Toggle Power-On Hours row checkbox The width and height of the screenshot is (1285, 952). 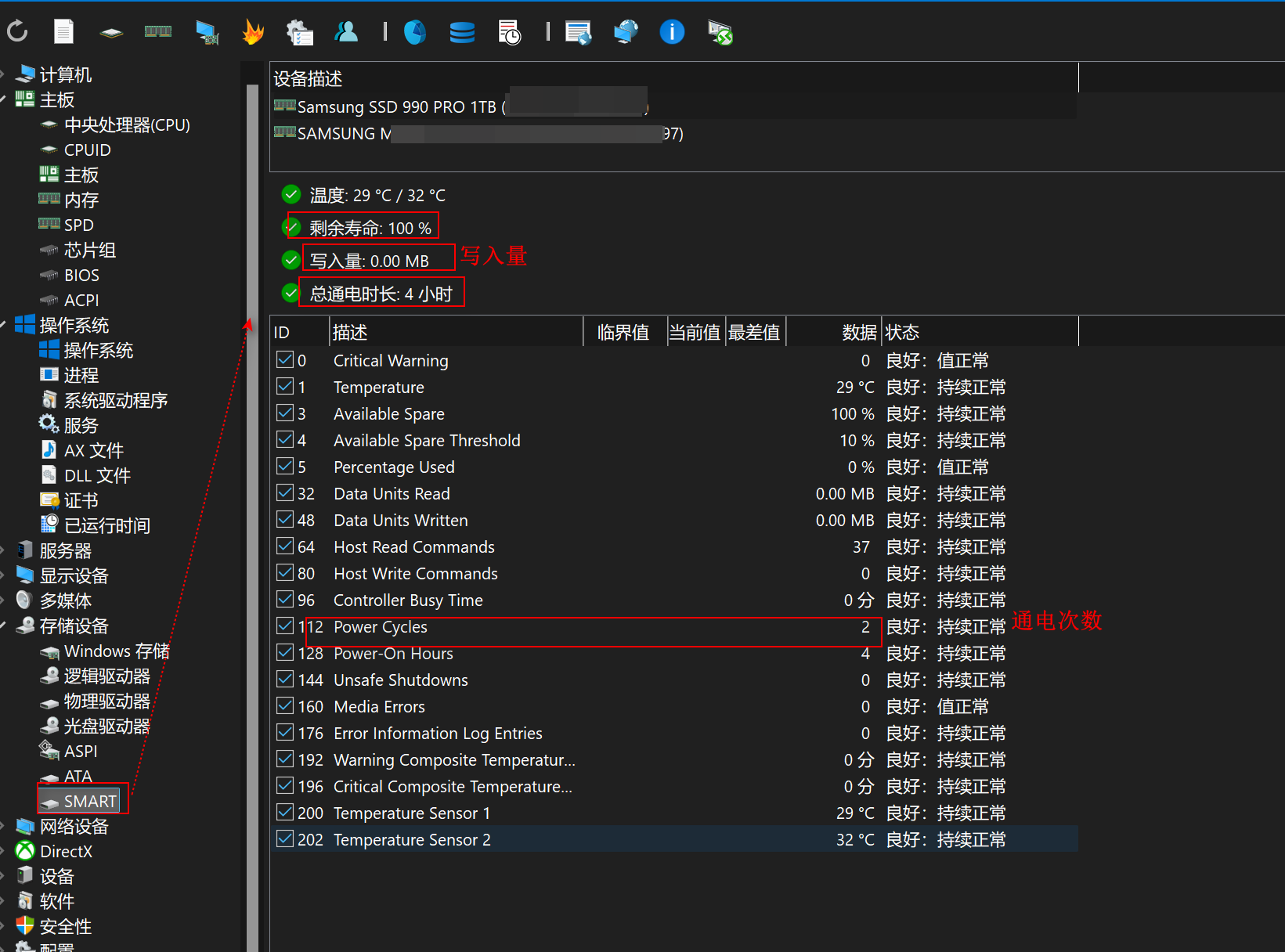[285, 653]
